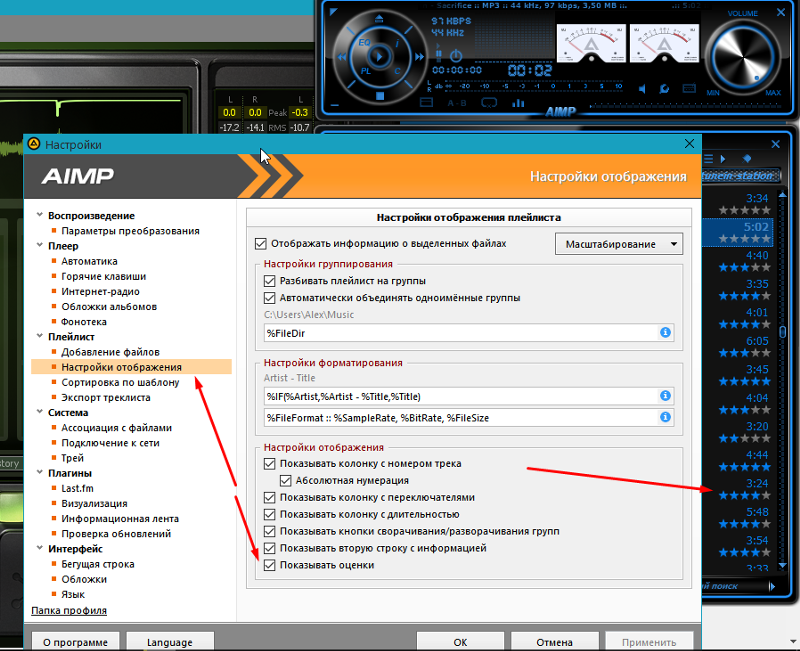Switch to compact mode window icon

426,103
